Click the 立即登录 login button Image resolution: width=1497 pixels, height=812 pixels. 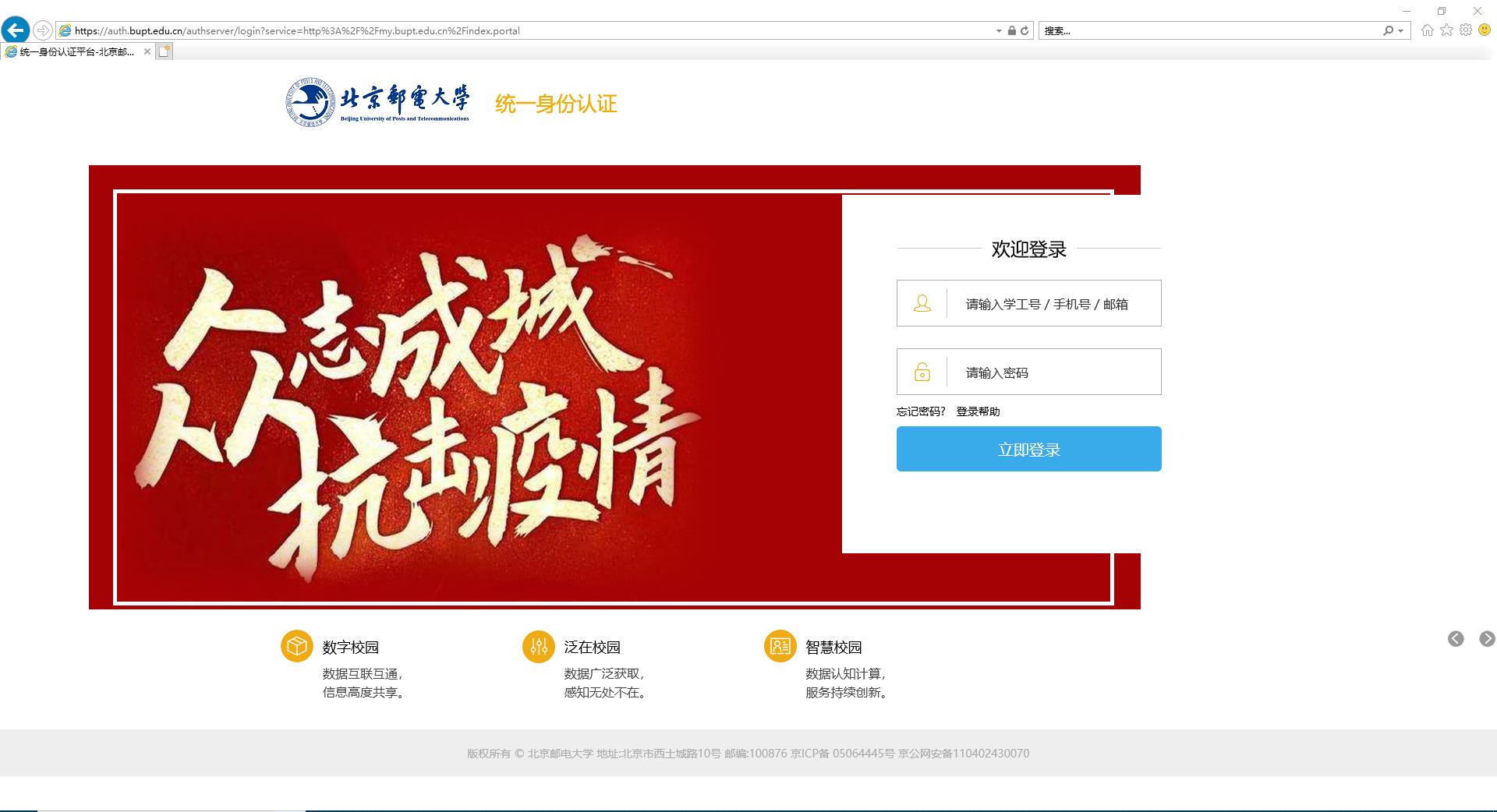coord(1028,449)
